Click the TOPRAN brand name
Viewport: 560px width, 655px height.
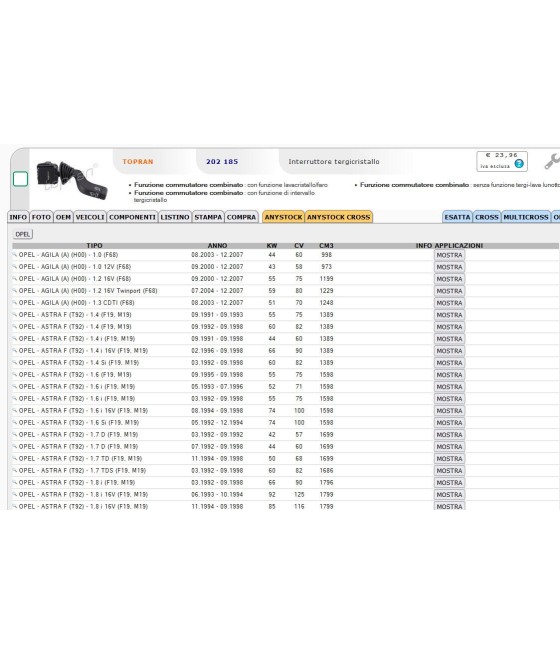coord(138,162)
